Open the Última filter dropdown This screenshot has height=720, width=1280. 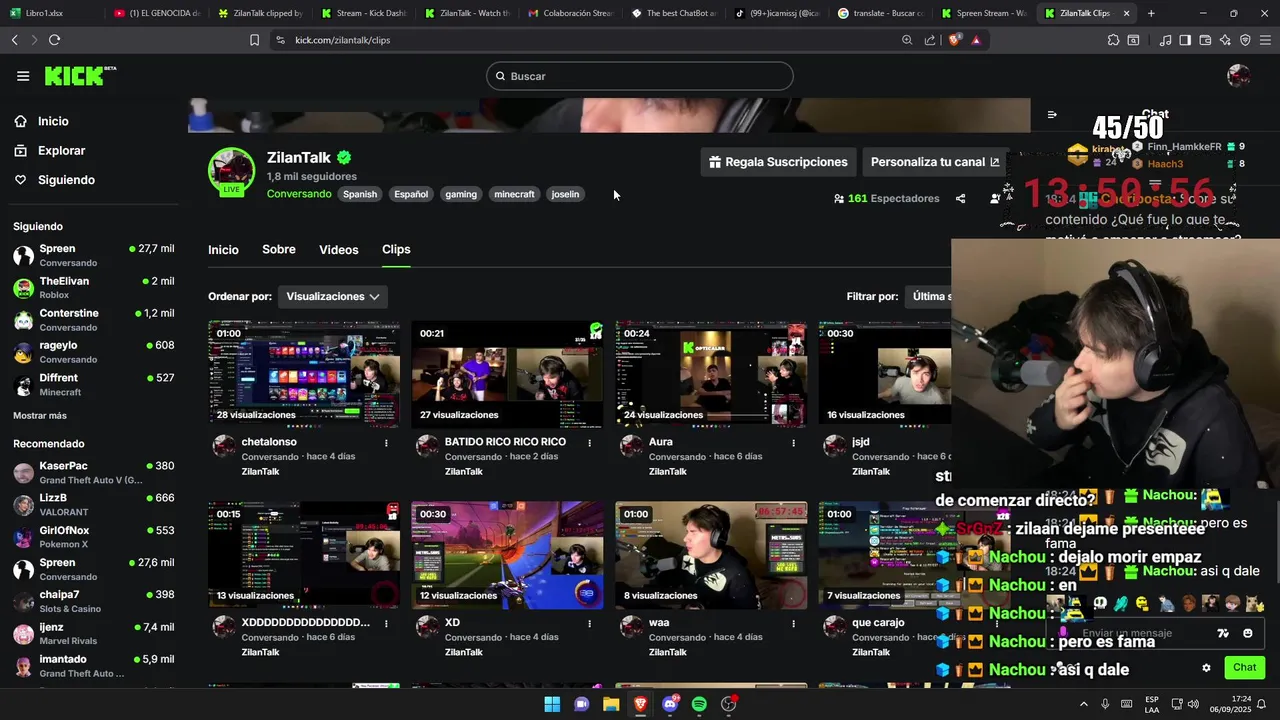click(x=930, y=297)
